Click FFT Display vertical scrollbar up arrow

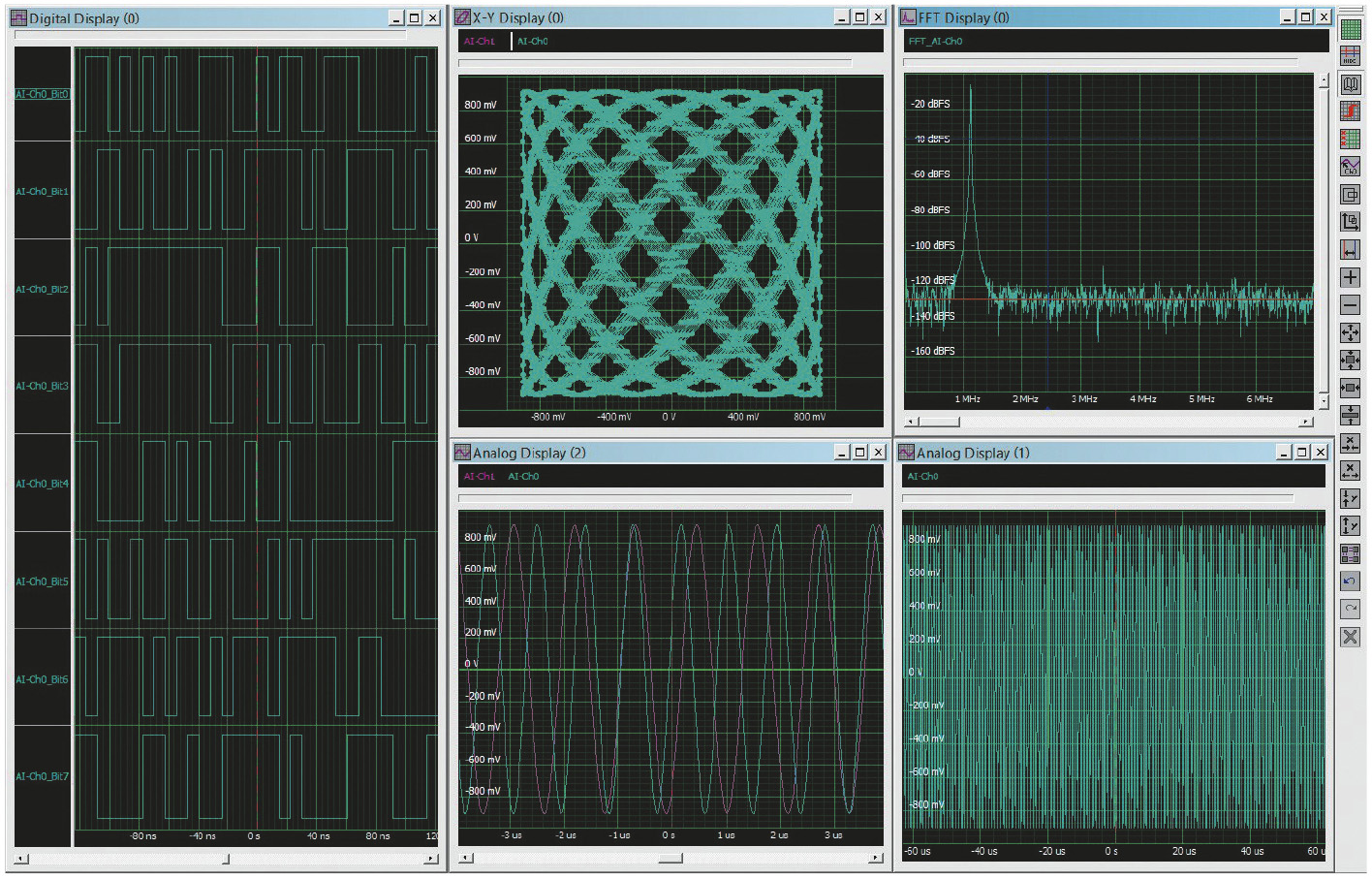click(x=1324, y=81)
